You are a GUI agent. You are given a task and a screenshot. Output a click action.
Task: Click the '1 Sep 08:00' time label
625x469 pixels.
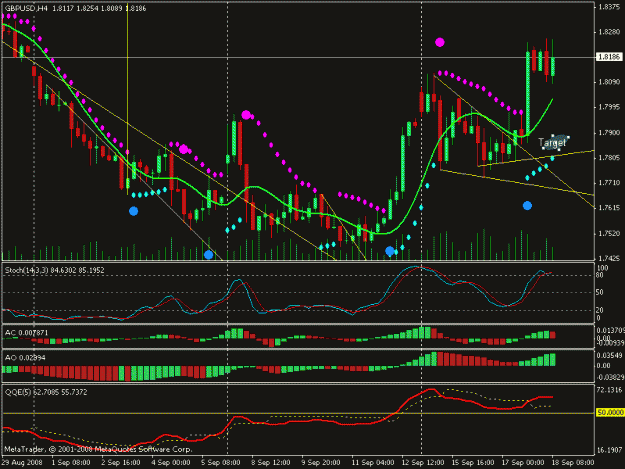pyautogui.click(x=71, y=463)
